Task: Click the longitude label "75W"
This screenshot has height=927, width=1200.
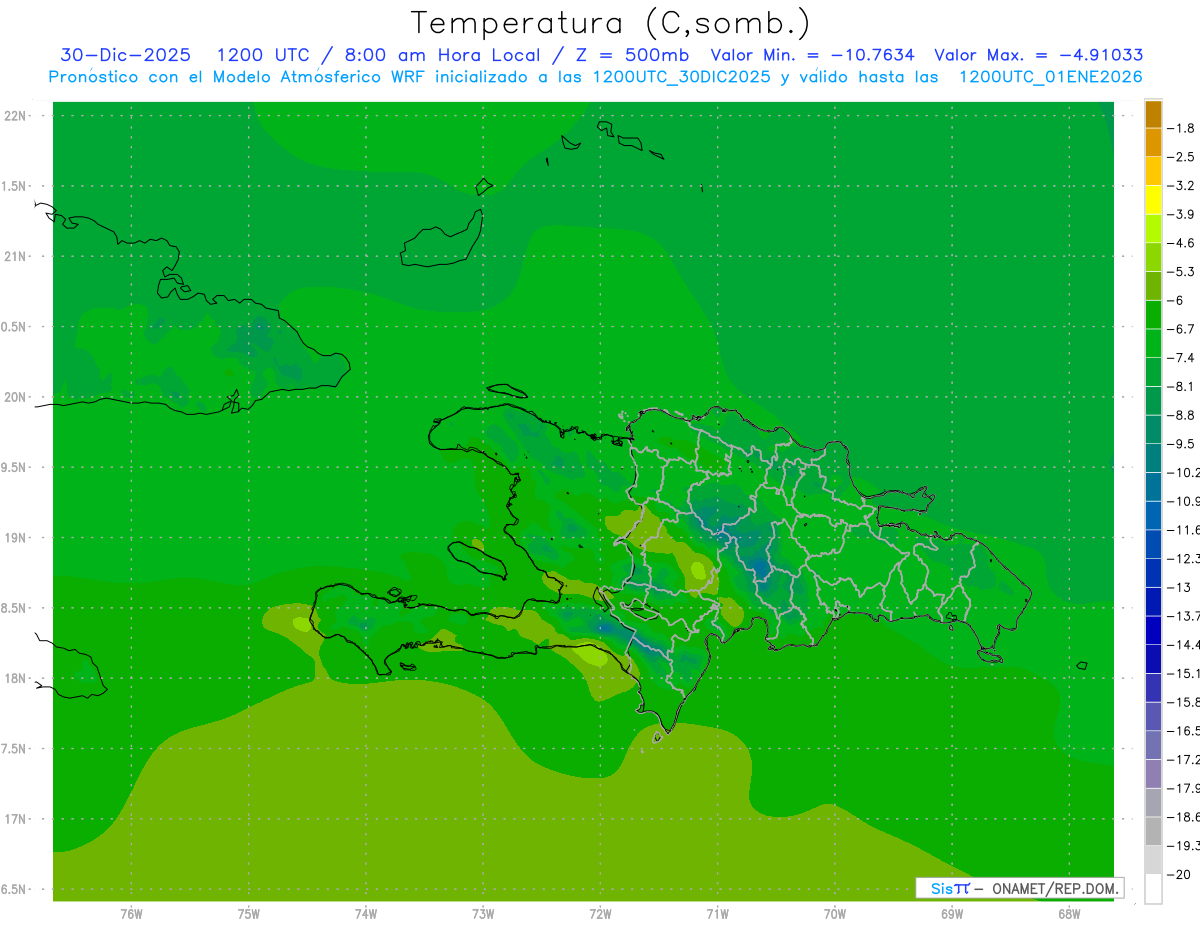Action: click(x=249, y=914)
